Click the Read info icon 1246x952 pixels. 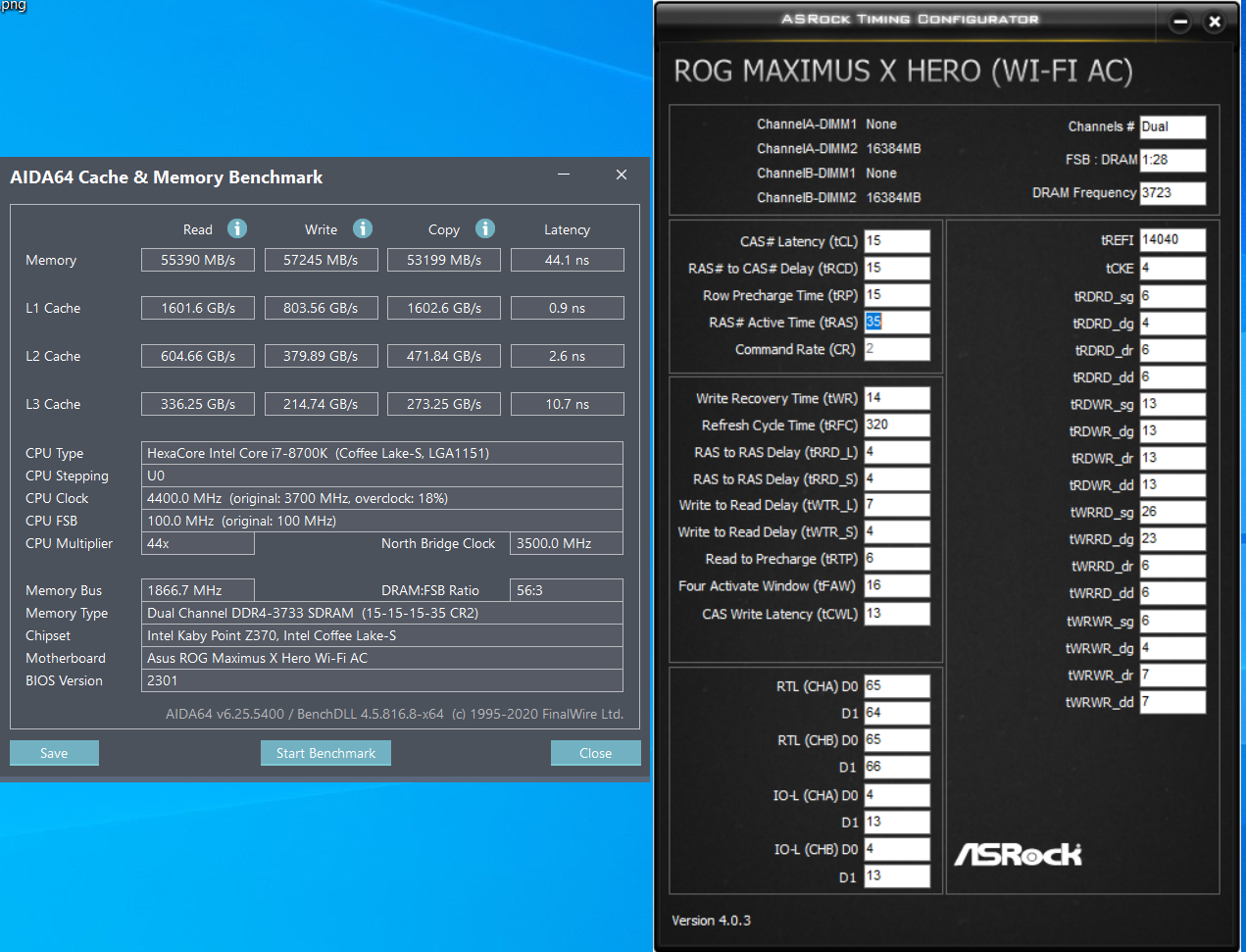pyautogui.click(x=237, y=228)
